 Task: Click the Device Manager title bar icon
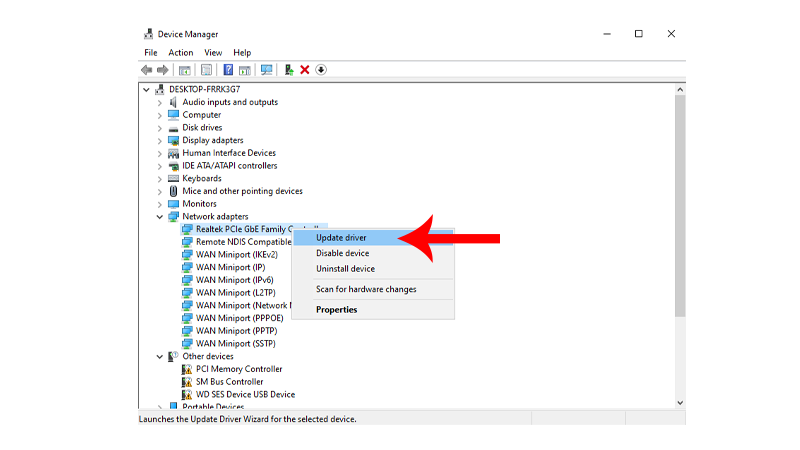point(148,34)
